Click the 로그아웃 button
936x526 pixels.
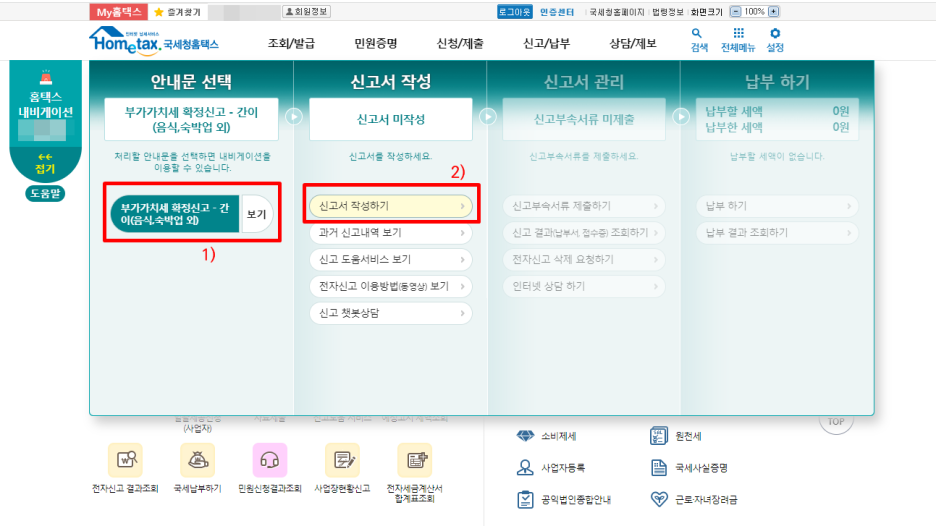tap(515, 11)
